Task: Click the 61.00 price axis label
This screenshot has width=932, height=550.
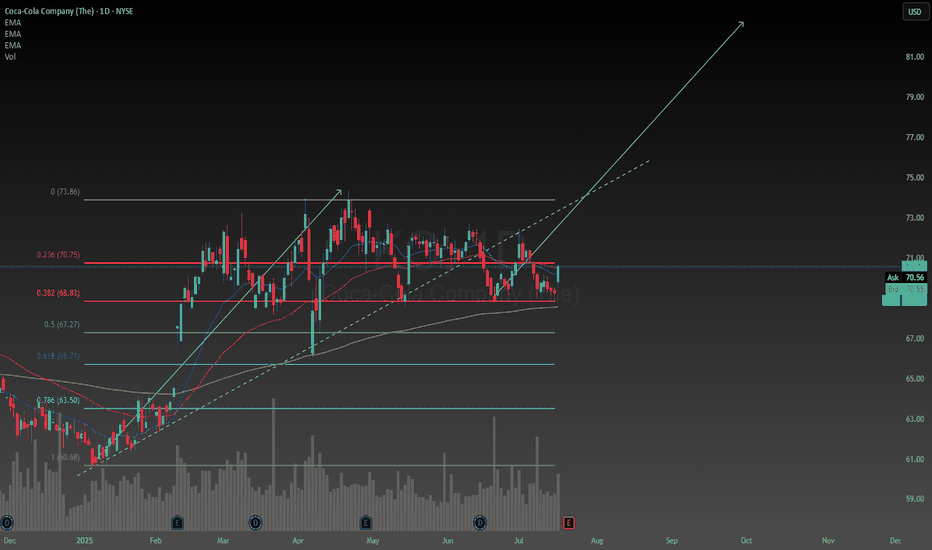Action: click(x=915, y=459)
